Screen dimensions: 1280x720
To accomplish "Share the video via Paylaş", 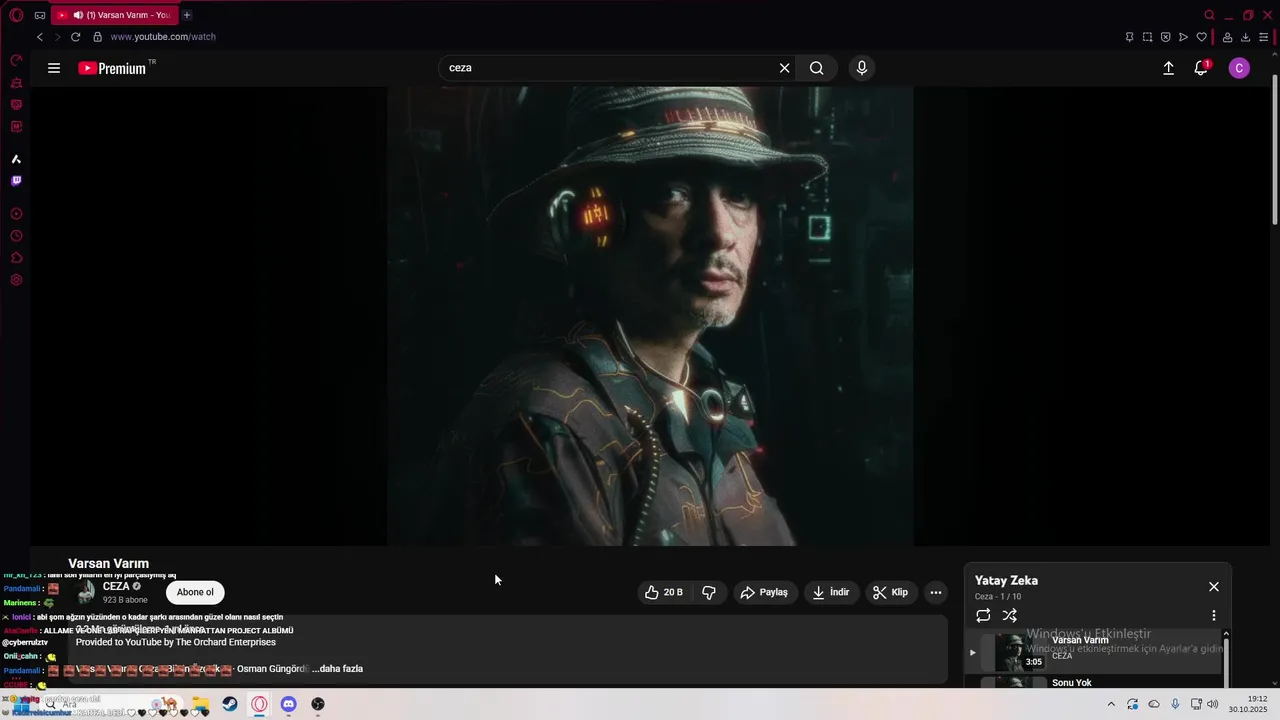I will click(764, 592).
